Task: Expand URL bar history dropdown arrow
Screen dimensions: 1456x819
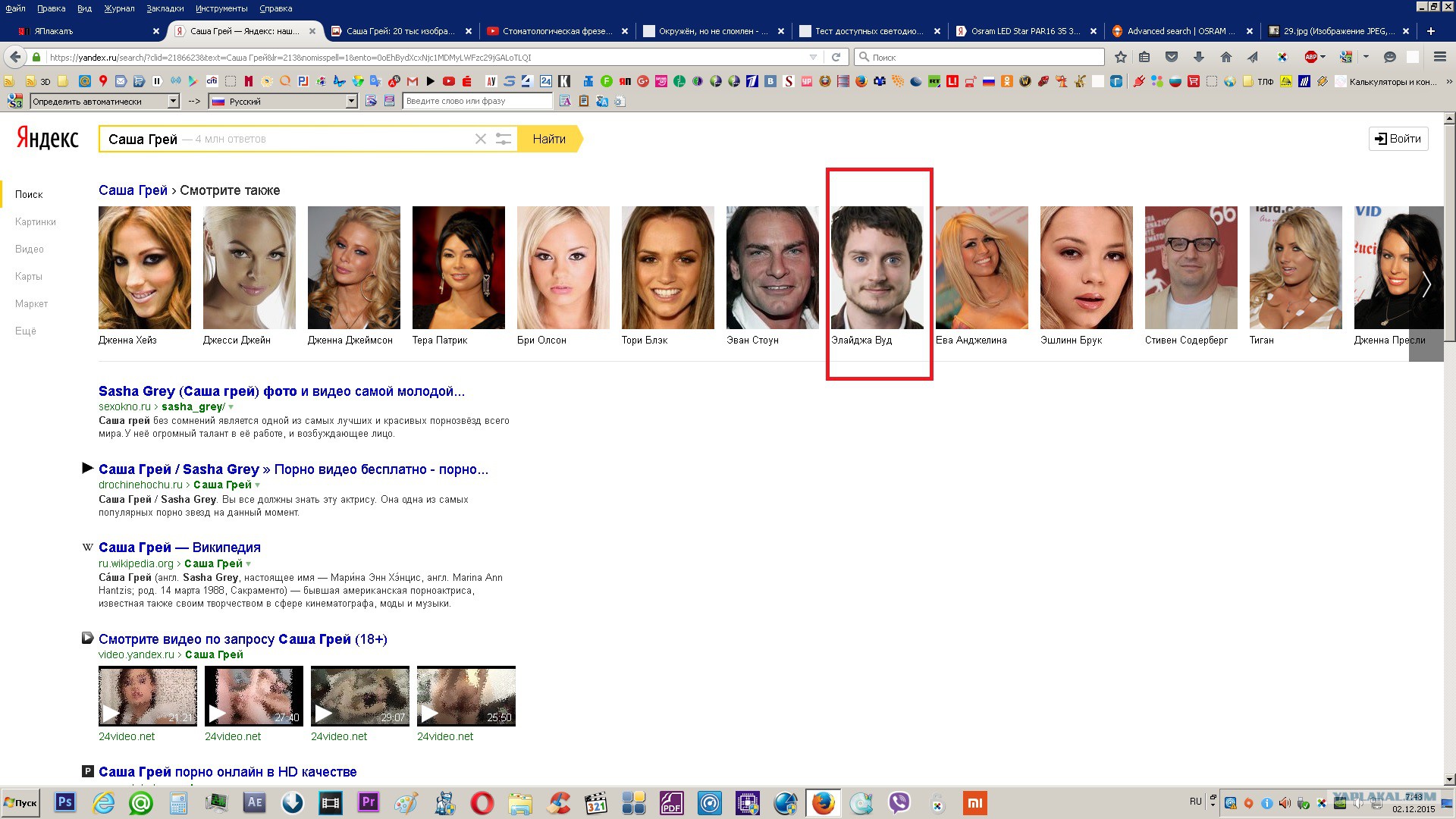Action: point(813,57)
